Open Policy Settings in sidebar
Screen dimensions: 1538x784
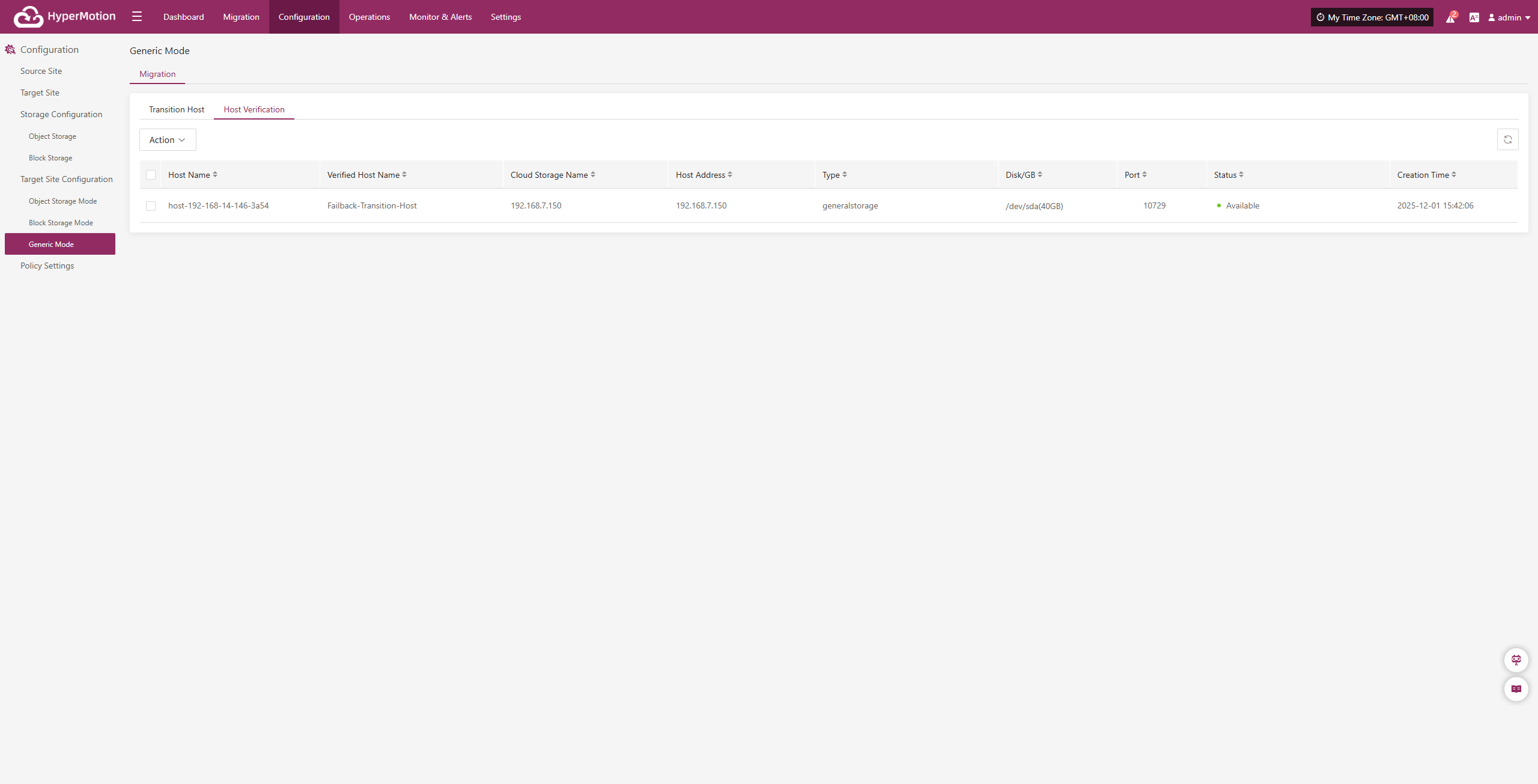pyautogui.click(x=47, y=266)
